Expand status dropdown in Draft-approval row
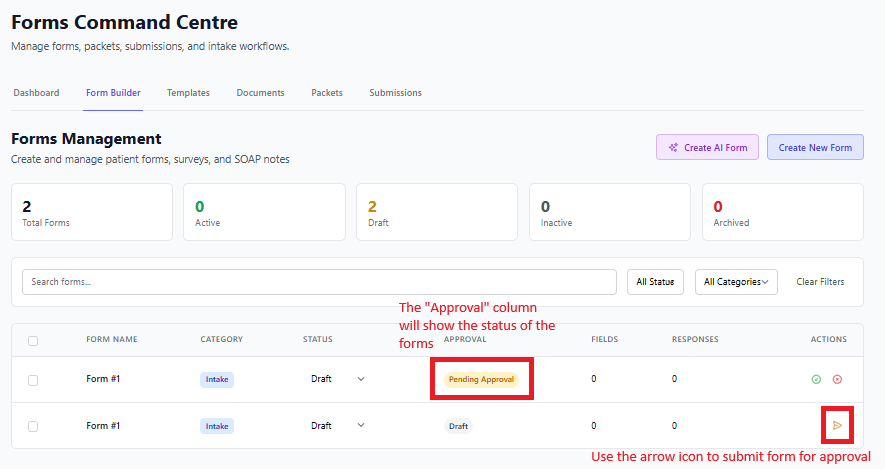The width and height of the screenshot is (885, 469). [361, 425]
